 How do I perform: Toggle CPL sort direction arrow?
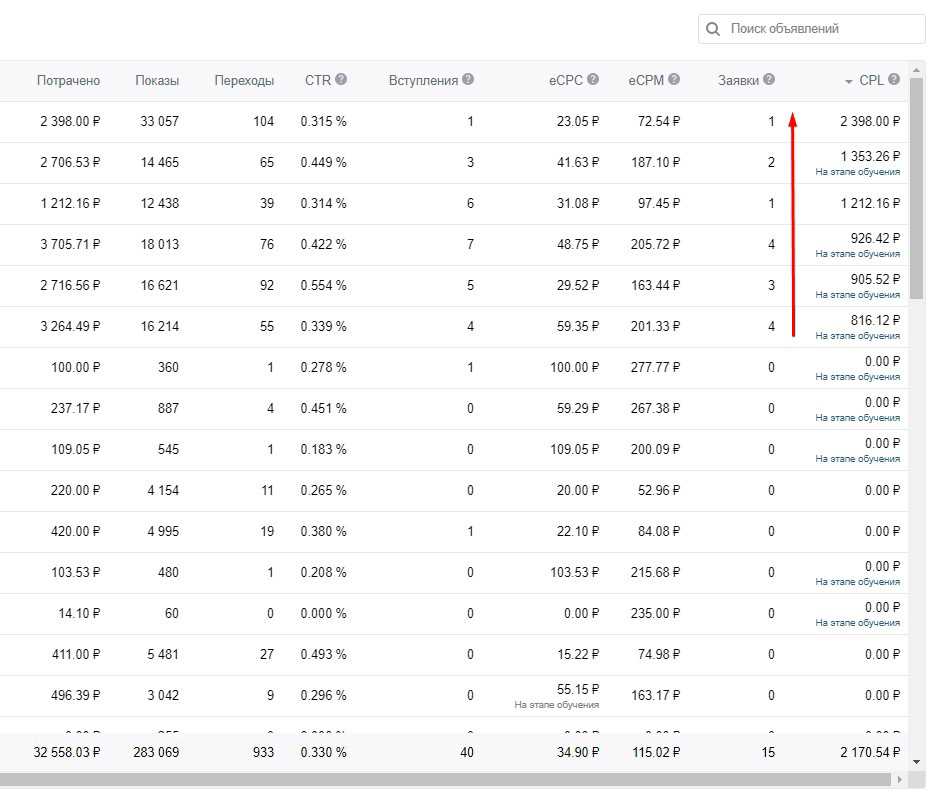point(849,81)
